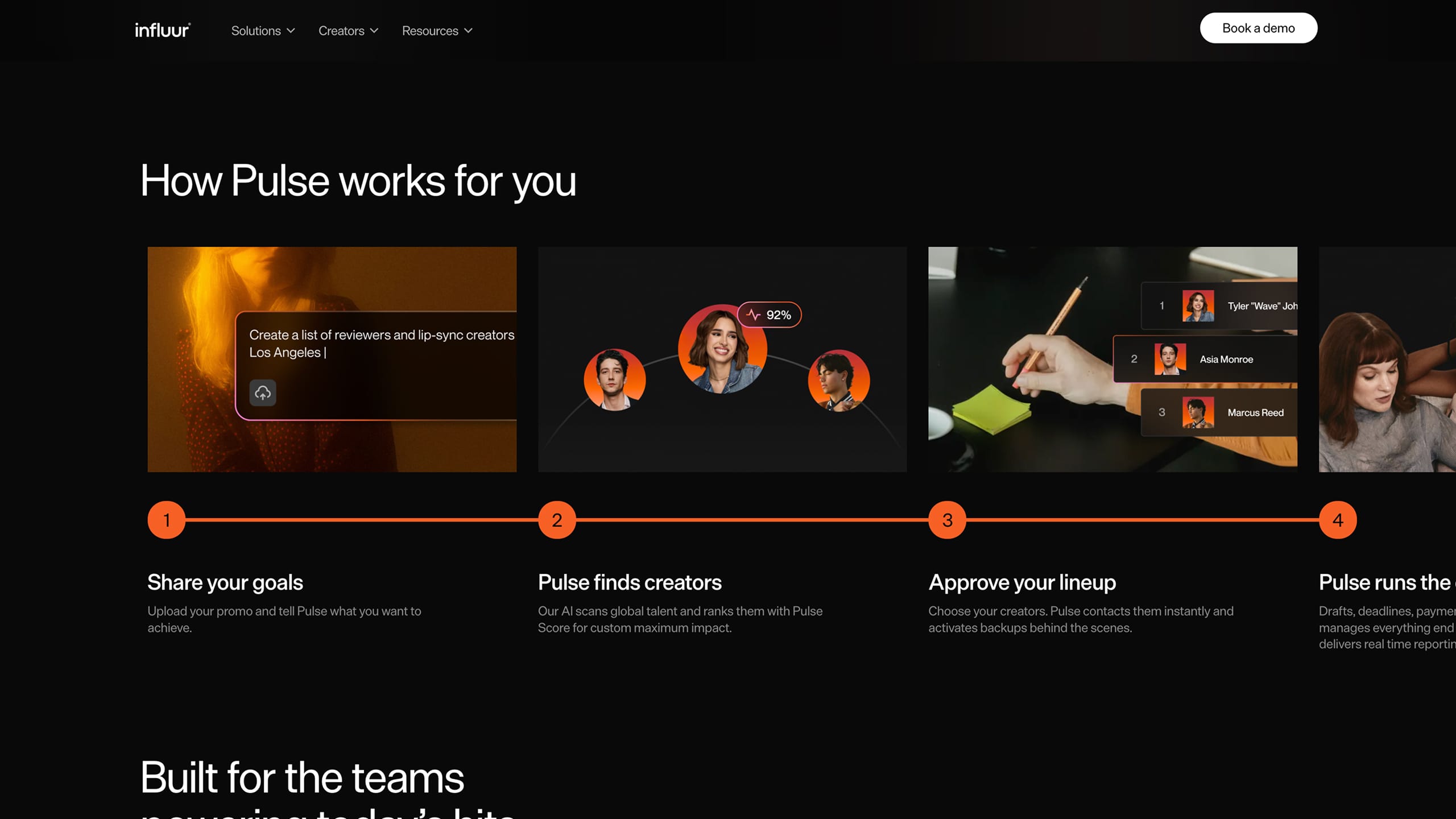Click the influur logo in the header
This screenshot has height=819, width=1456.
coord(163,30)
